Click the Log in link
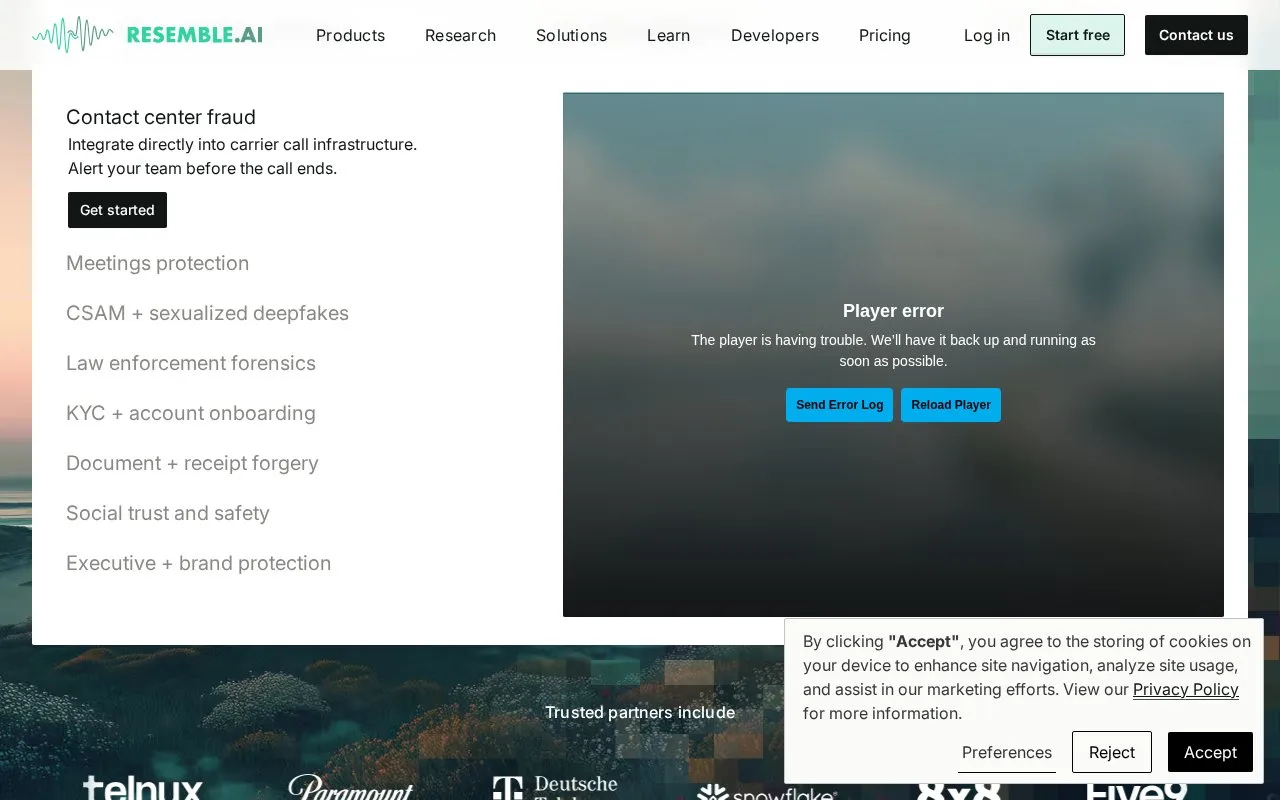The height and width of the screenshot is (800, 1280). (987, 35)
